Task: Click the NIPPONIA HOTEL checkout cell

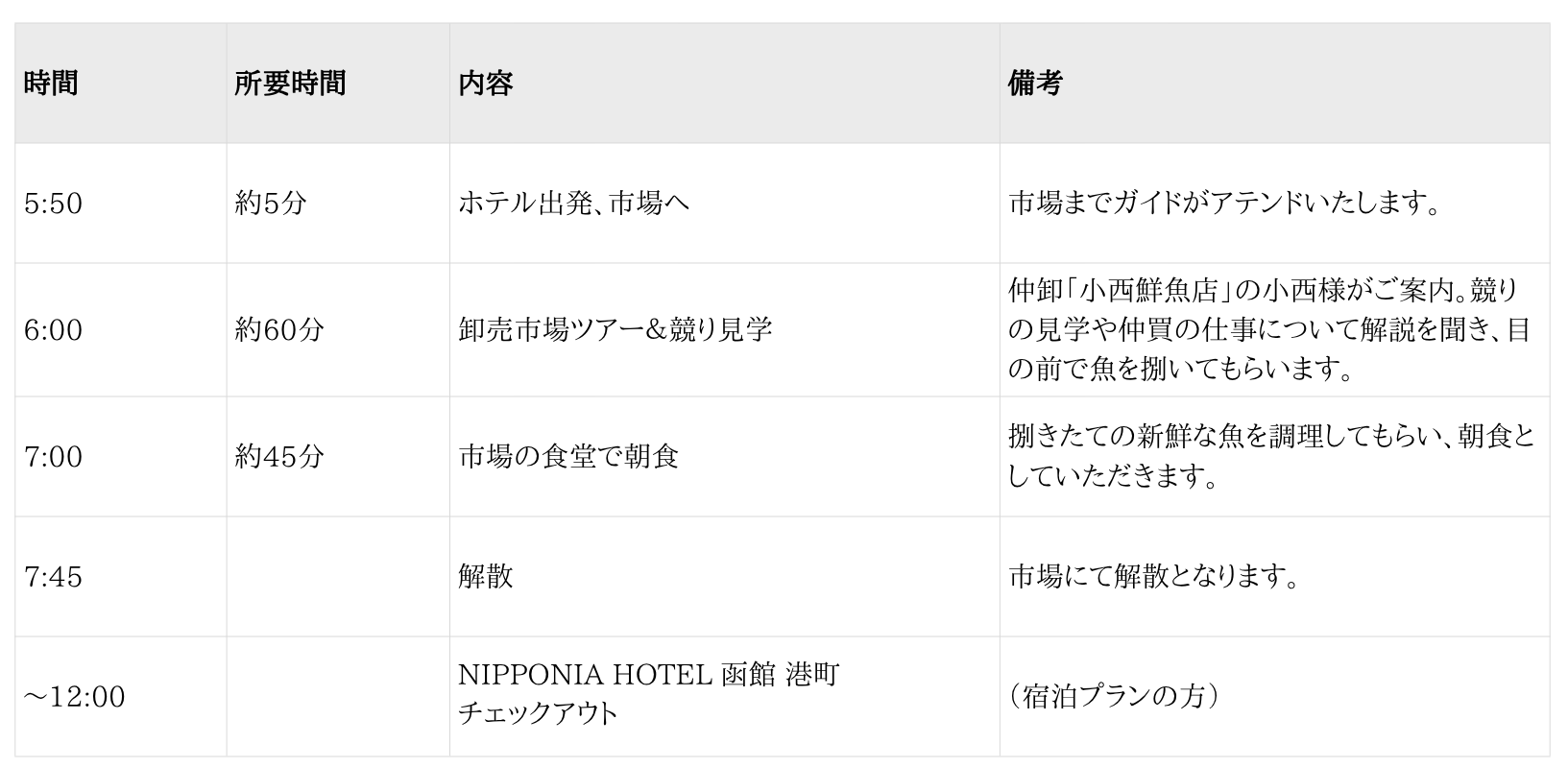Action: 649,695
